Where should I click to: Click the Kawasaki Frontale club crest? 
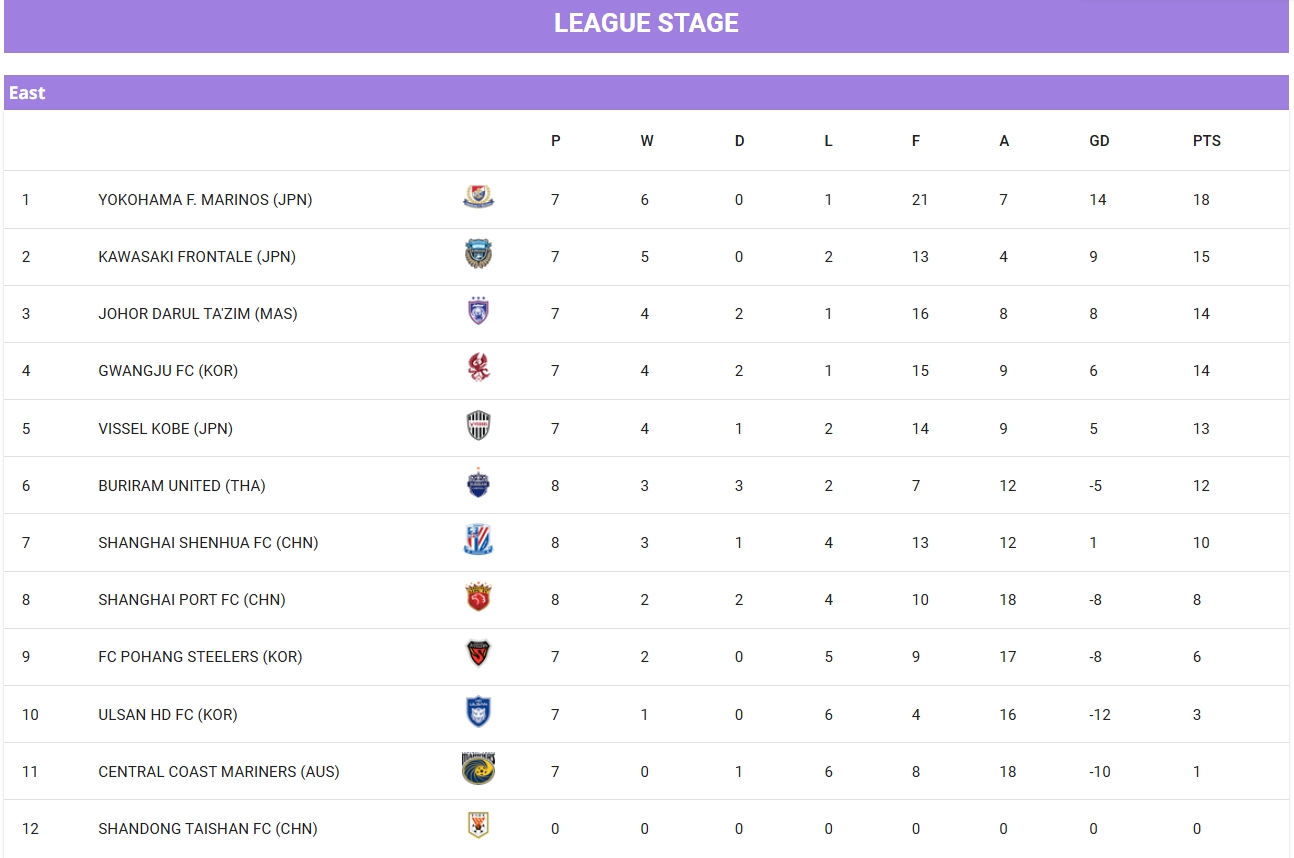(478, 255)
